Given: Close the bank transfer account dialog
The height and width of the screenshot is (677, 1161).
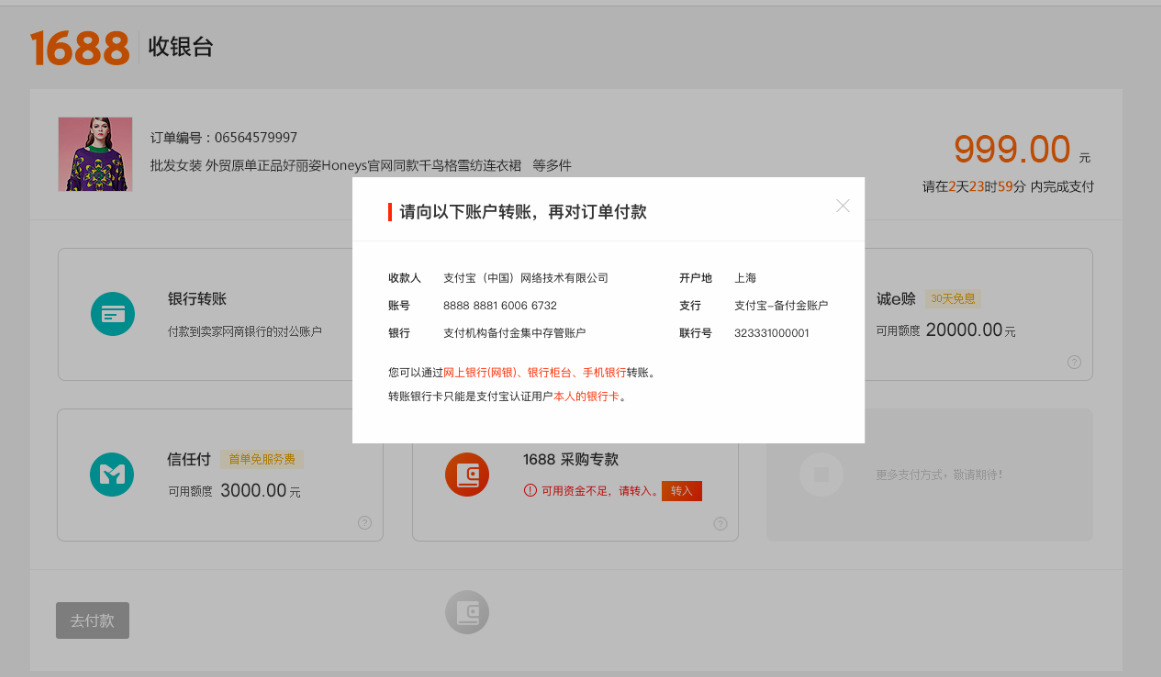Looking at the screenshot, I should pos(843,206).
